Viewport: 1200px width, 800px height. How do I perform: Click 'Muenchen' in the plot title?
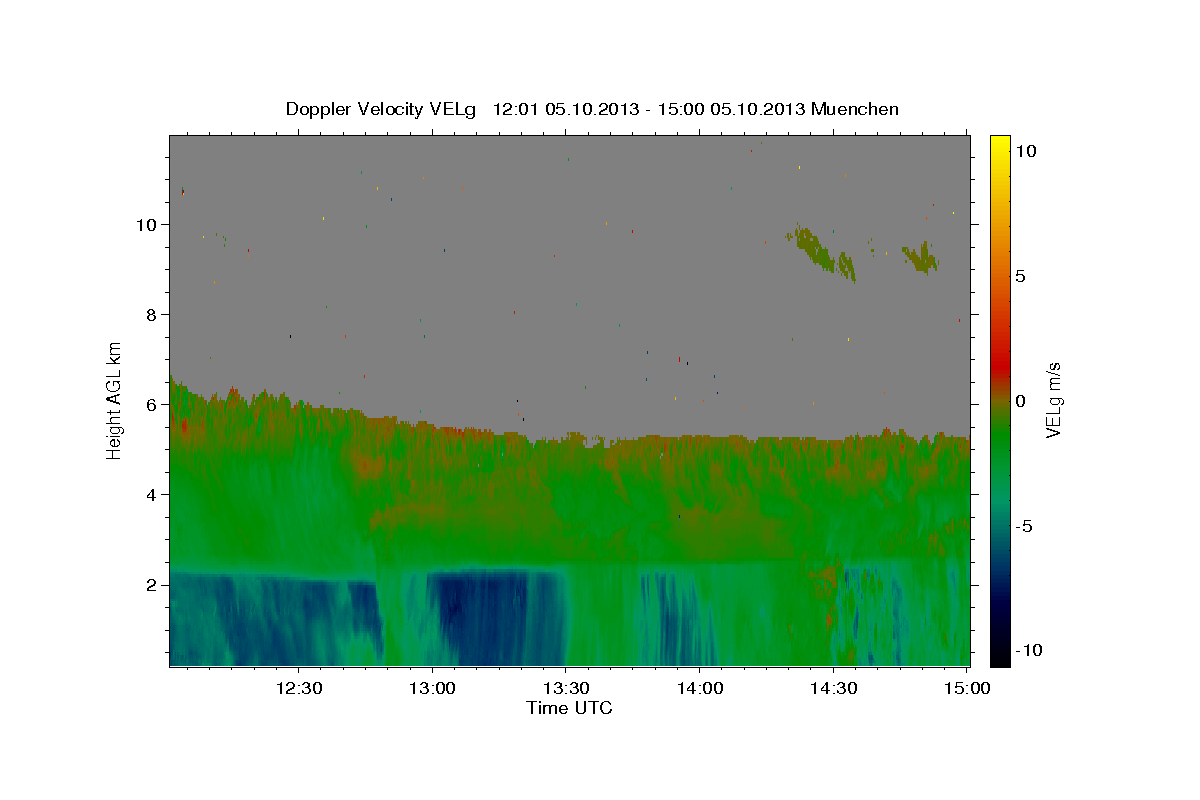[x=854, y=109]
